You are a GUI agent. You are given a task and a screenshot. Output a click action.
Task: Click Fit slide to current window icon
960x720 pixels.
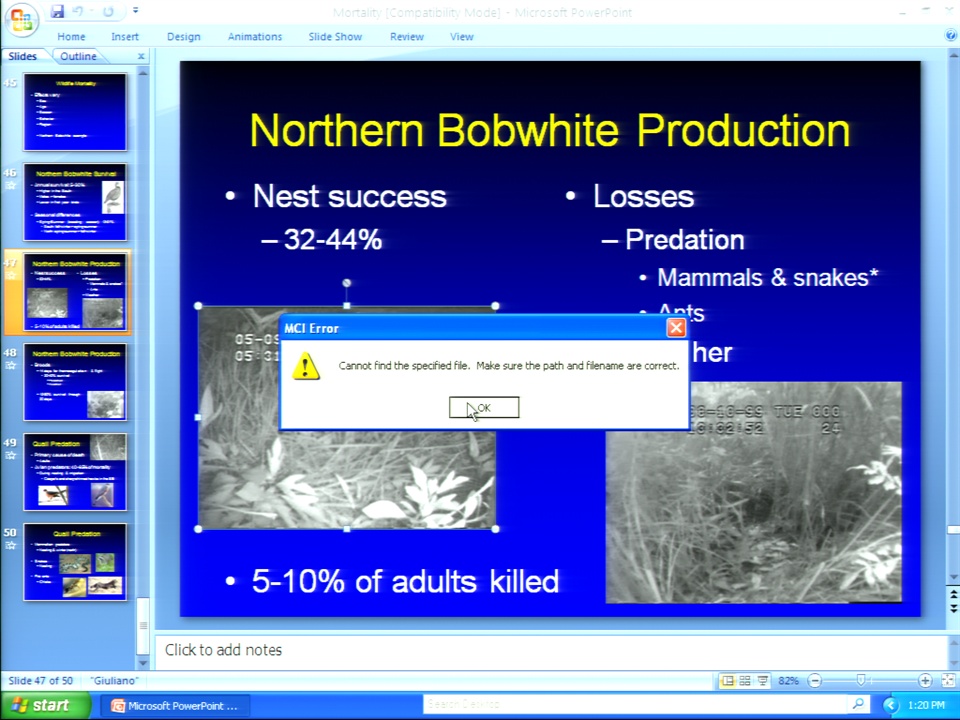coord(948,680)
